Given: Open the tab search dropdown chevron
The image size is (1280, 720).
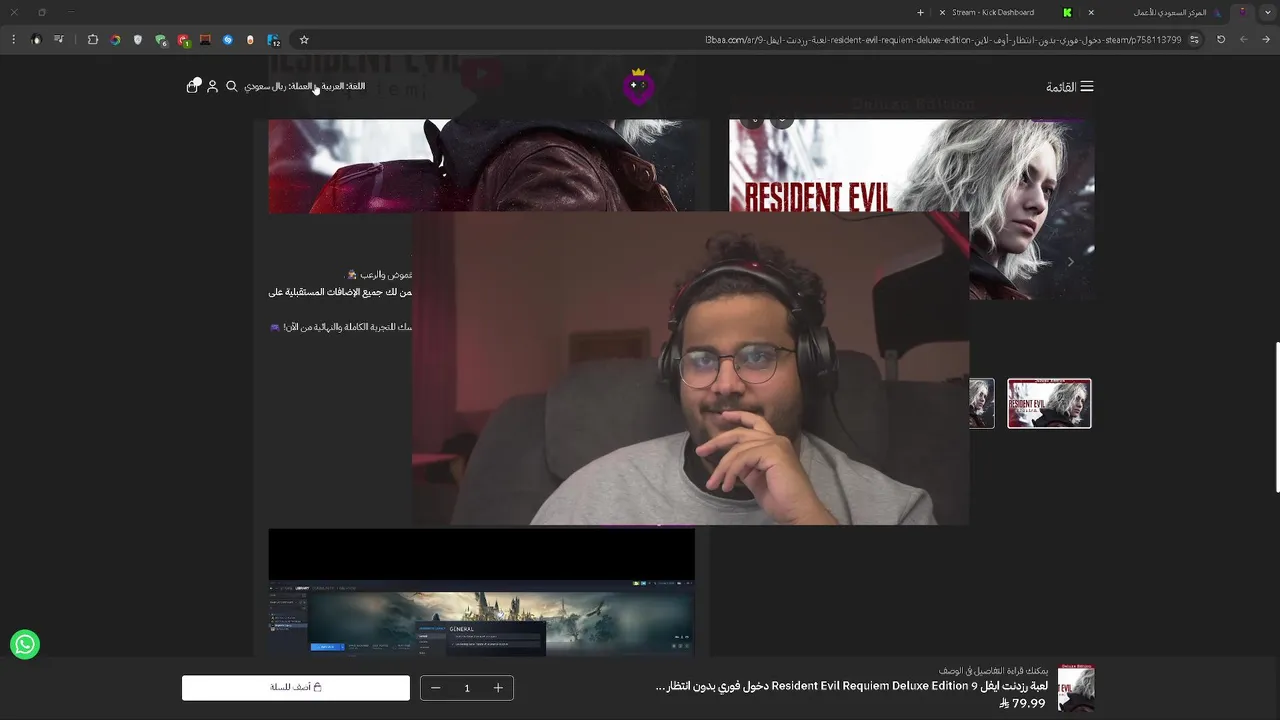Looking at the screenshot, I should [1267, 12].
